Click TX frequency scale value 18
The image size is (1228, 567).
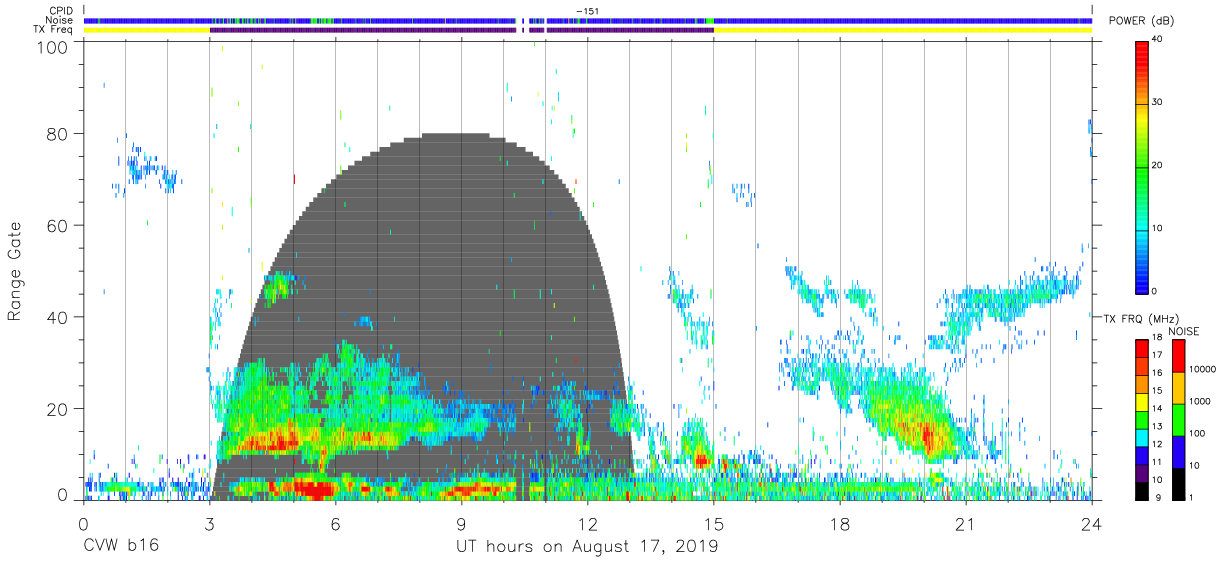click(1159, 340)
